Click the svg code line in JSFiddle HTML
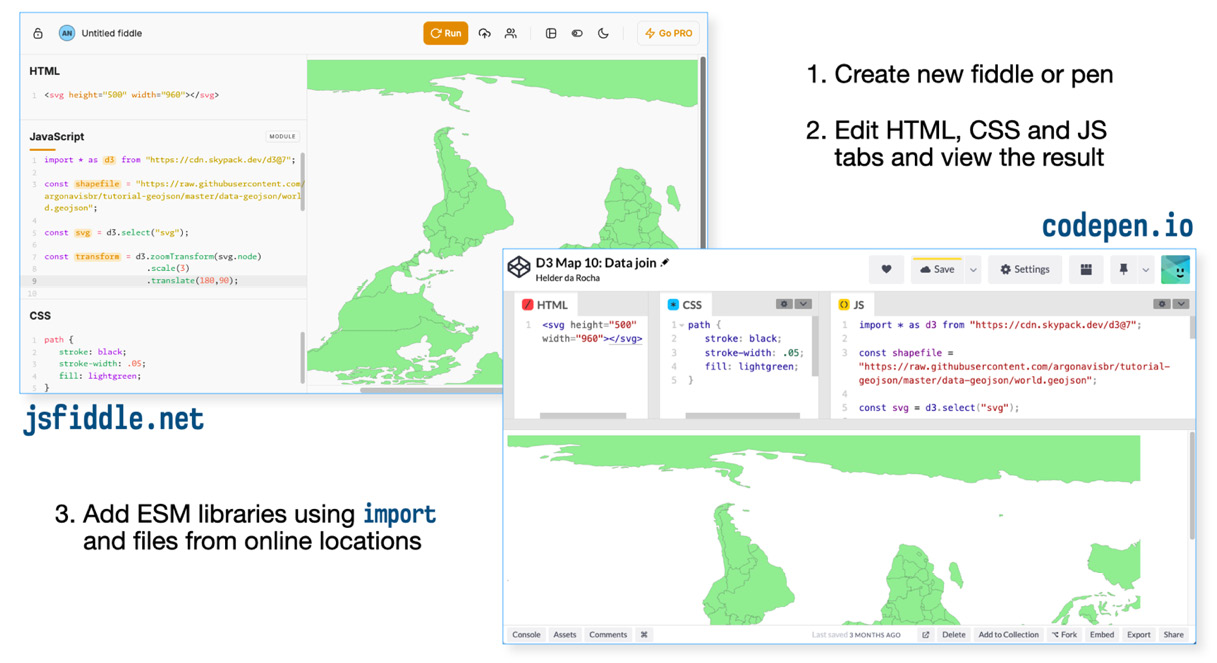This screenshot has height=663, width=1217. tap(131, 95)
